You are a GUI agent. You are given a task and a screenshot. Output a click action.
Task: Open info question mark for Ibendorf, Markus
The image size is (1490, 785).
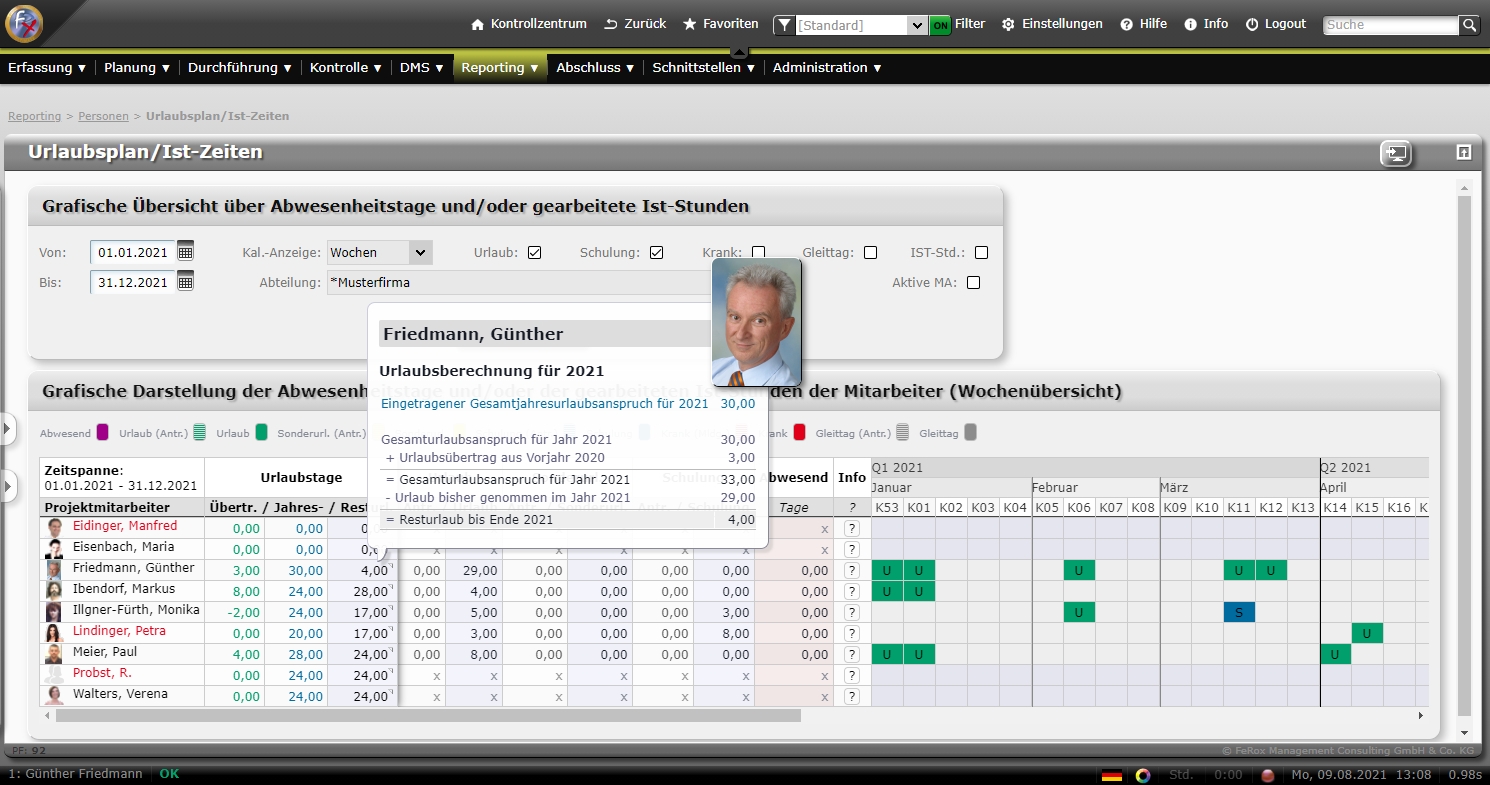(852, 591)
